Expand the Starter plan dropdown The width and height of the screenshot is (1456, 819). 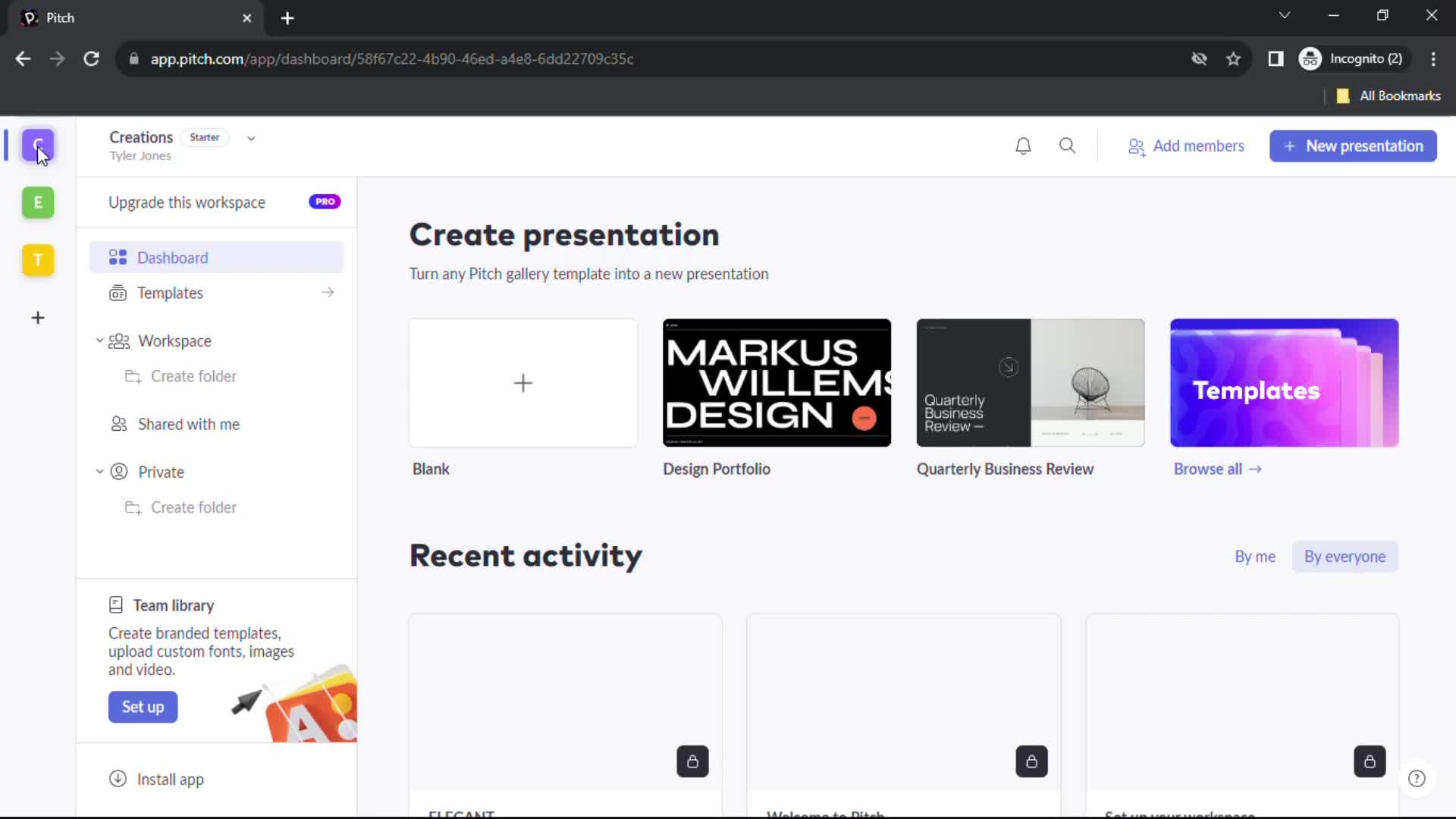(x=250, y=137)
